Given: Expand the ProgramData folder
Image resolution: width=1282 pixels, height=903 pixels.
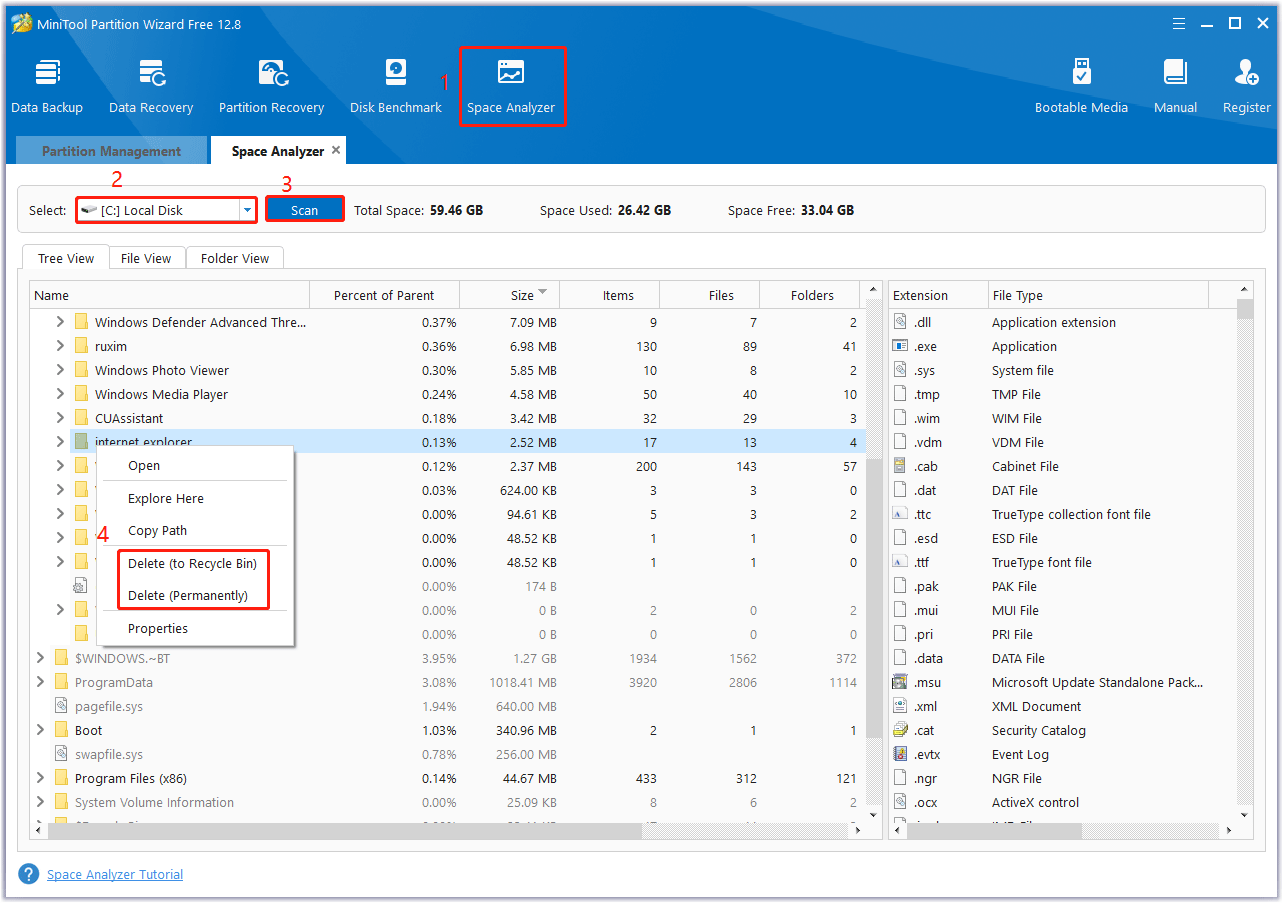Looking at the screenshot, I should click(40, 682).
